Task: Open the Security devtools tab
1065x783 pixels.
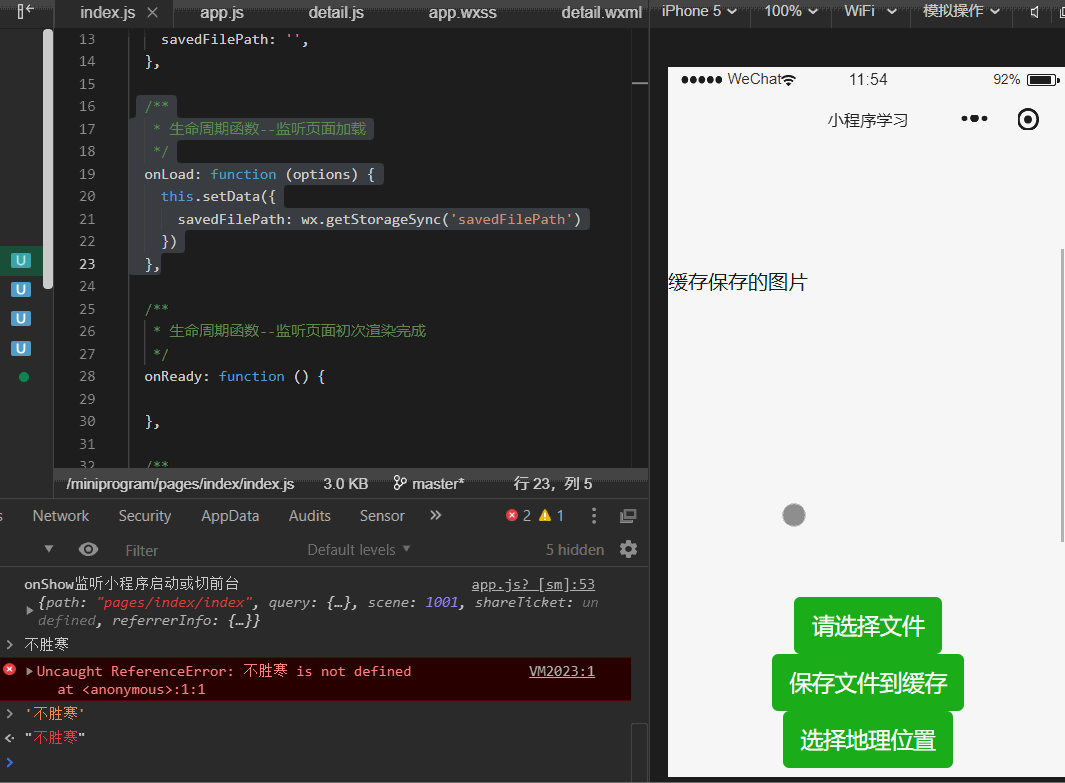Action: (145, 516)
